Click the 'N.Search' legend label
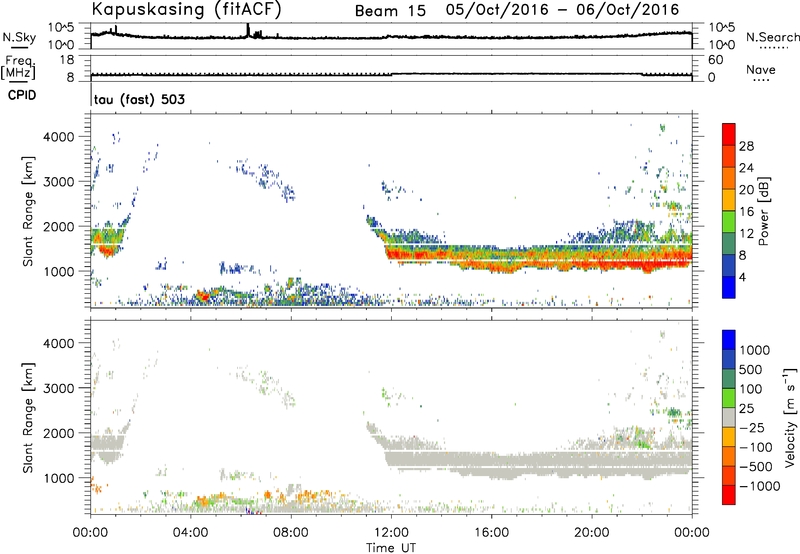 pos(772,37)
